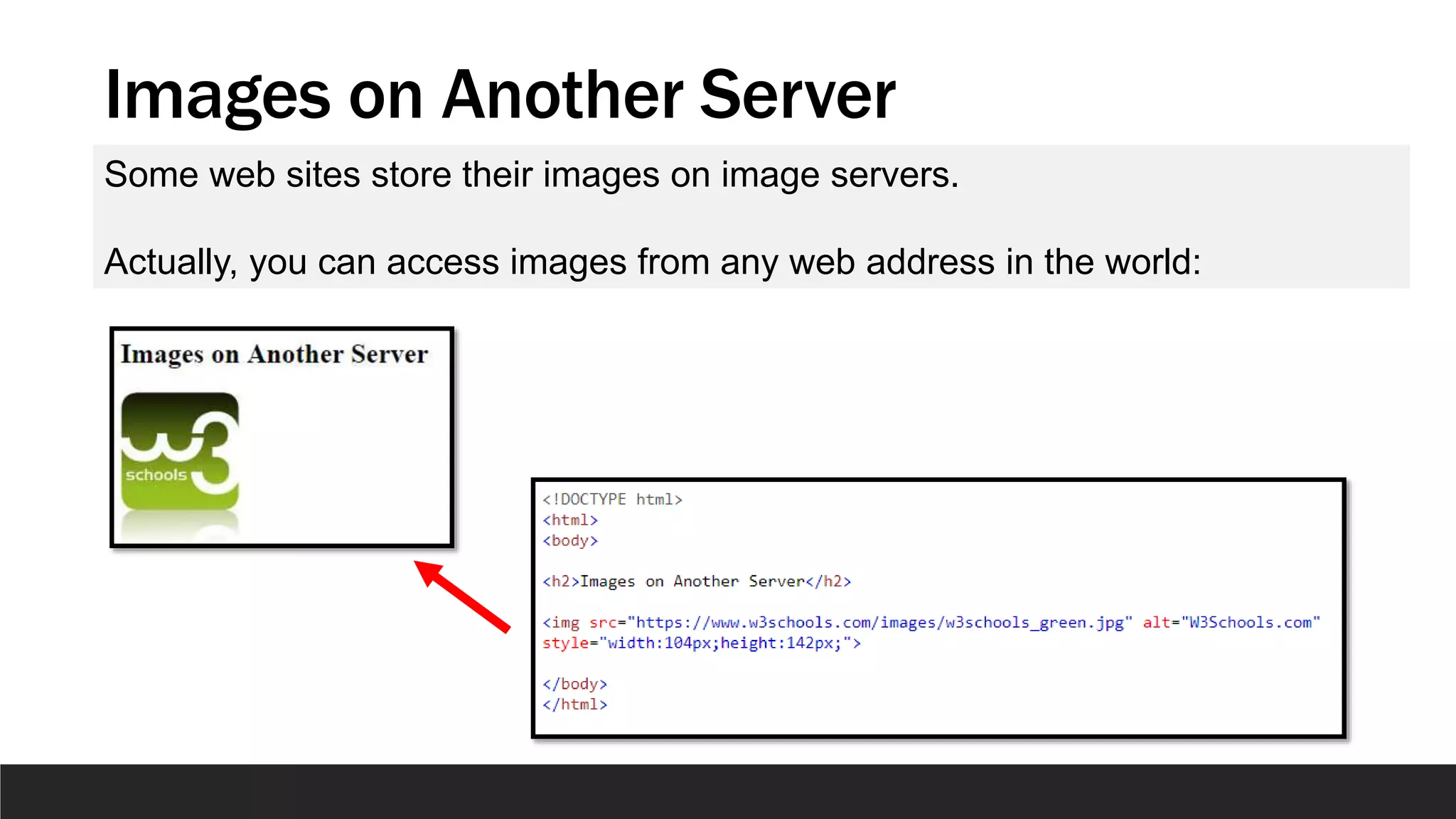Click the closing </html> tag
This screenshot has height=819, width=1456.
pos(574,705)
